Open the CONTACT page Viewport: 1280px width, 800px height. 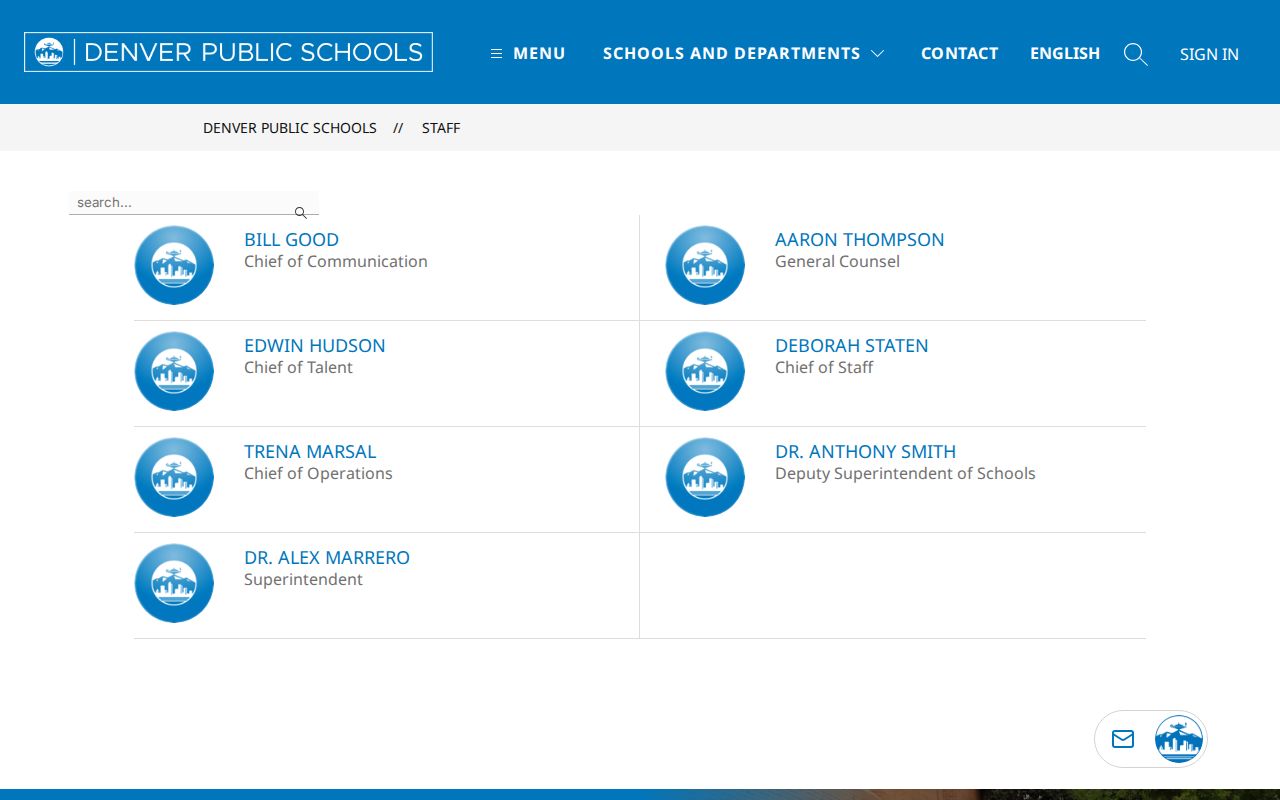click(959, 53)
